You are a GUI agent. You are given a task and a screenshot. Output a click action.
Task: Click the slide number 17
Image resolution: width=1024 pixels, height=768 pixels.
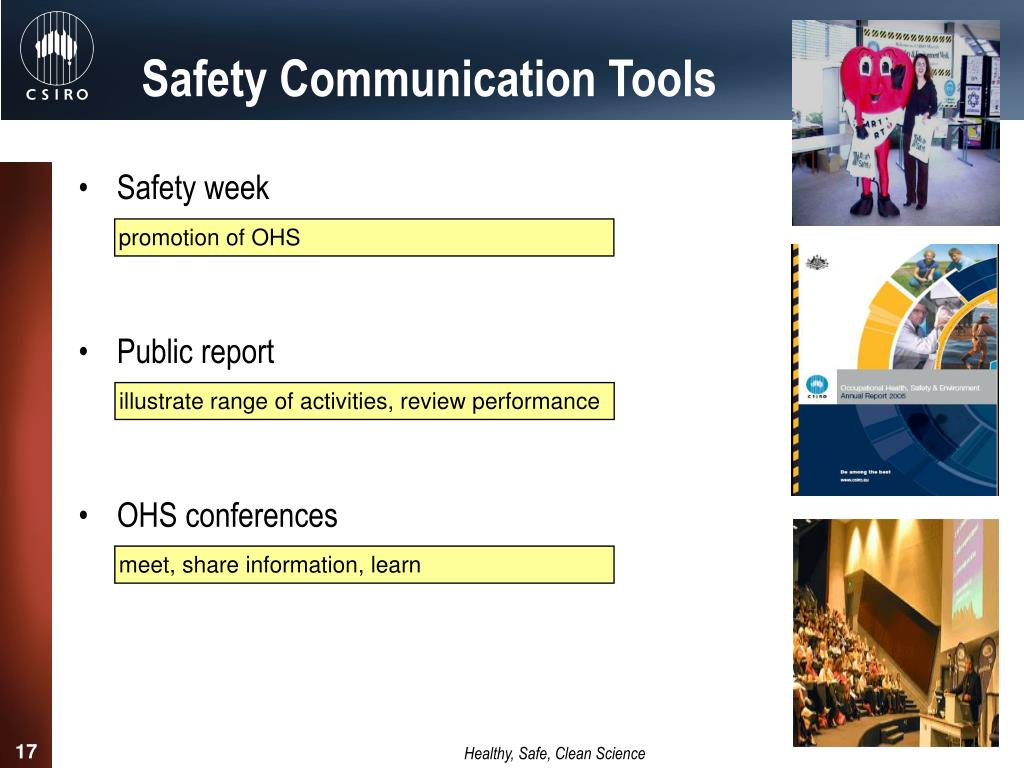(x=25, y=751)
